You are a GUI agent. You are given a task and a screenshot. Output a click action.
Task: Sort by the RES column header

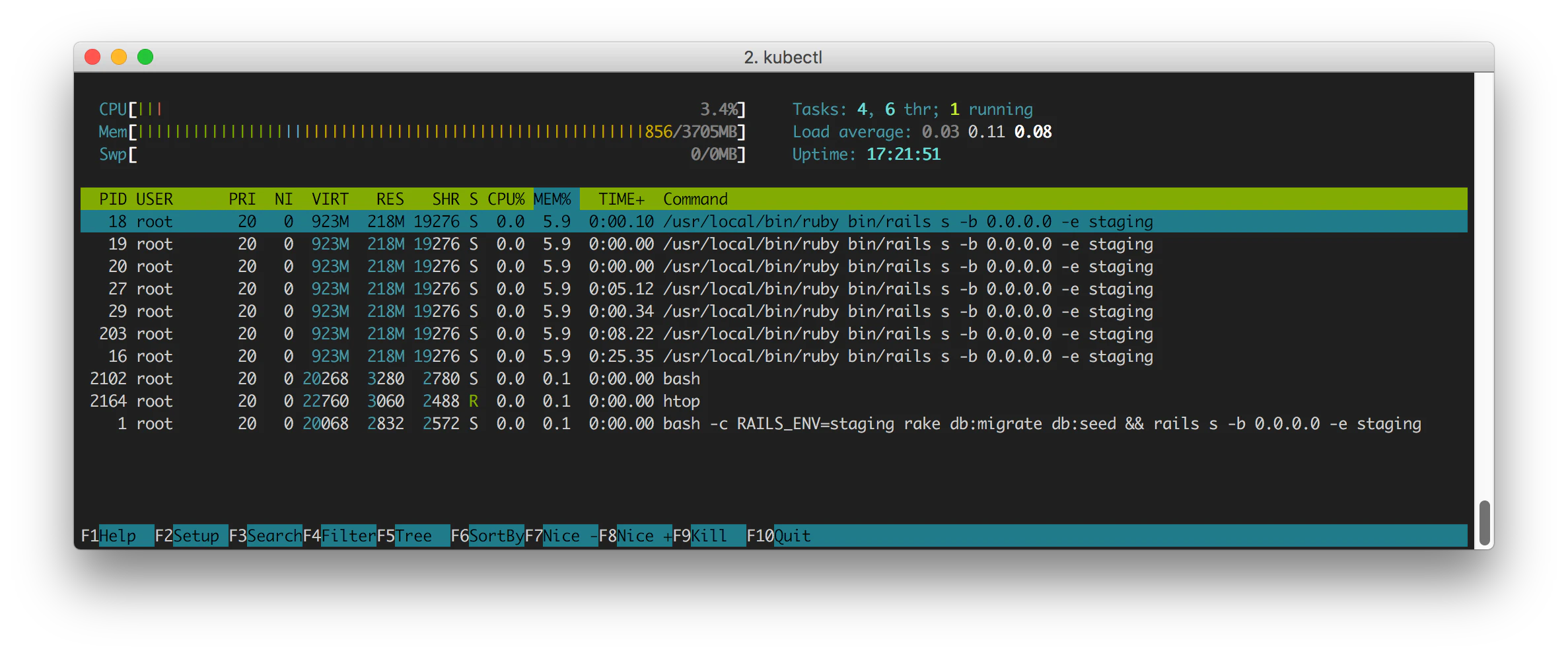click(390, 199)
